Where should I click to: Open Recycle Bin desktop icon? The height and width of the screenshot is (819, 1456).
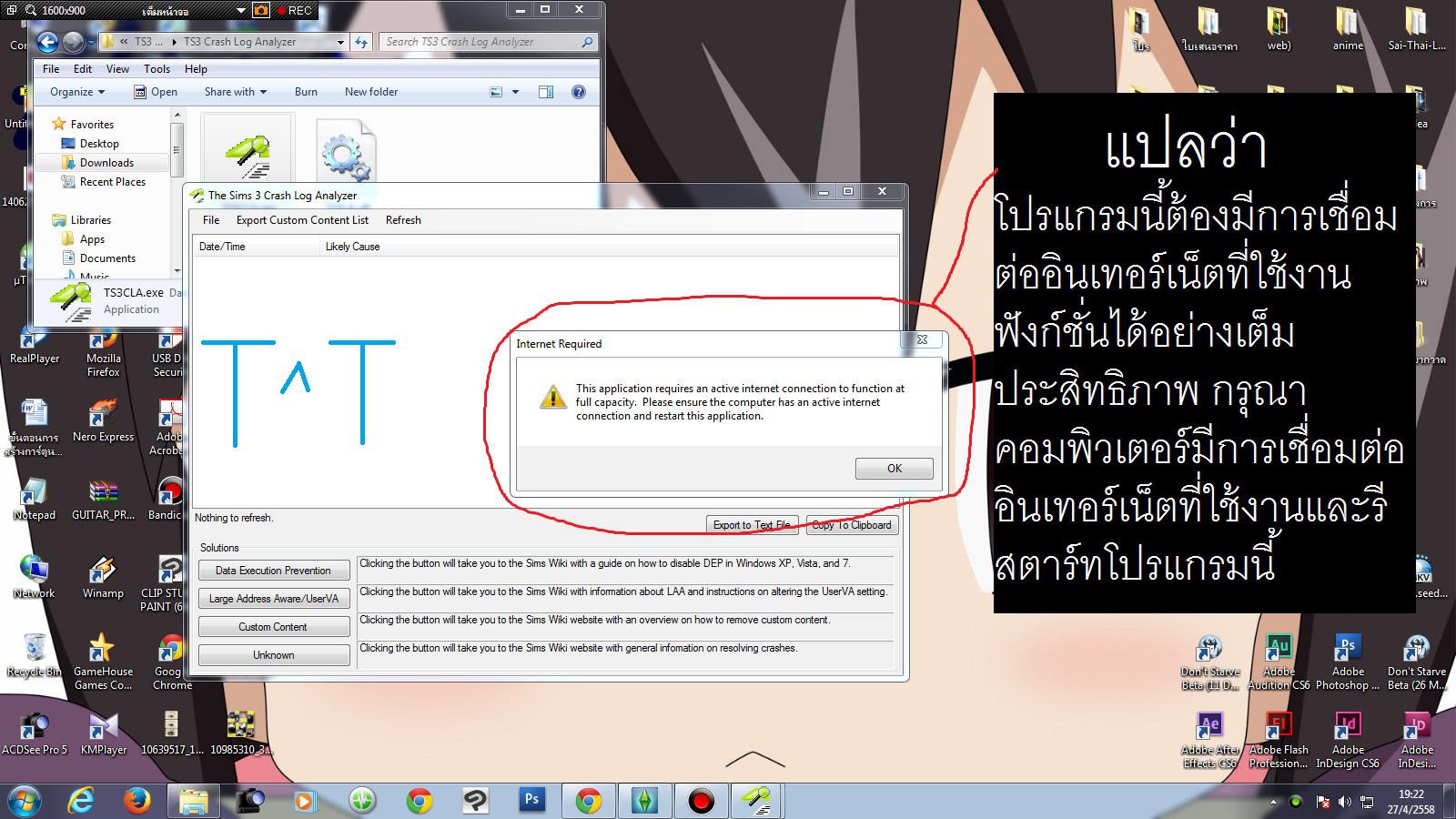(x=35, y=655)
